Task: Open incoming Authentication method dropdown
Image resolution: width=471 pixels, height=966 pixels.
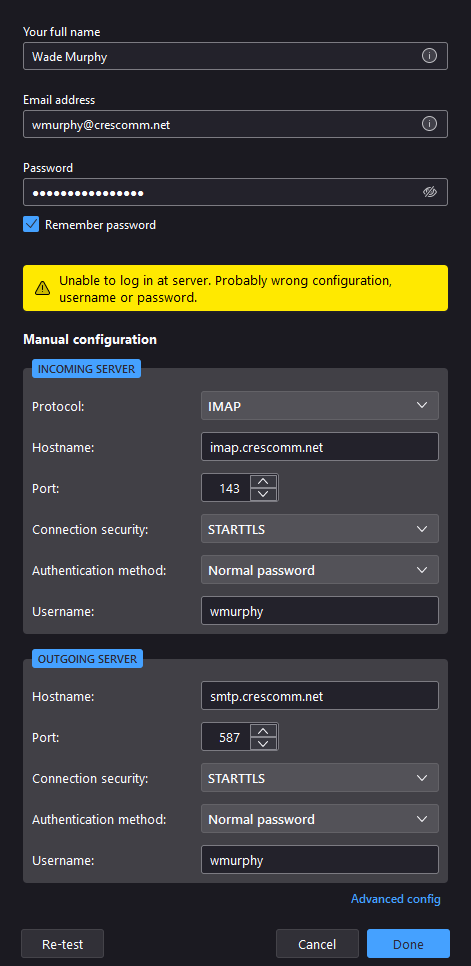Action: coord(320,570)
